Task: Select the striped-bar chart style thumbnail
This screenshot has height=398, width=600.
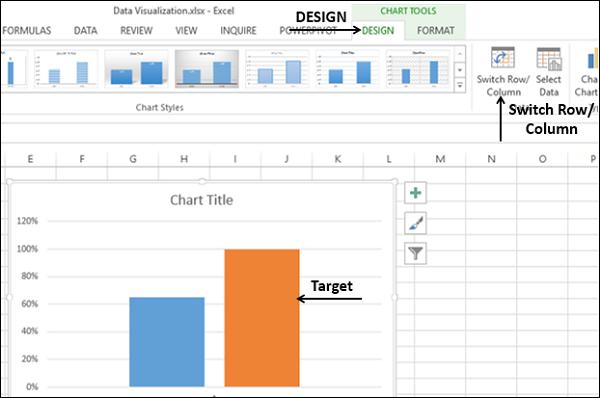Action: 66,69
